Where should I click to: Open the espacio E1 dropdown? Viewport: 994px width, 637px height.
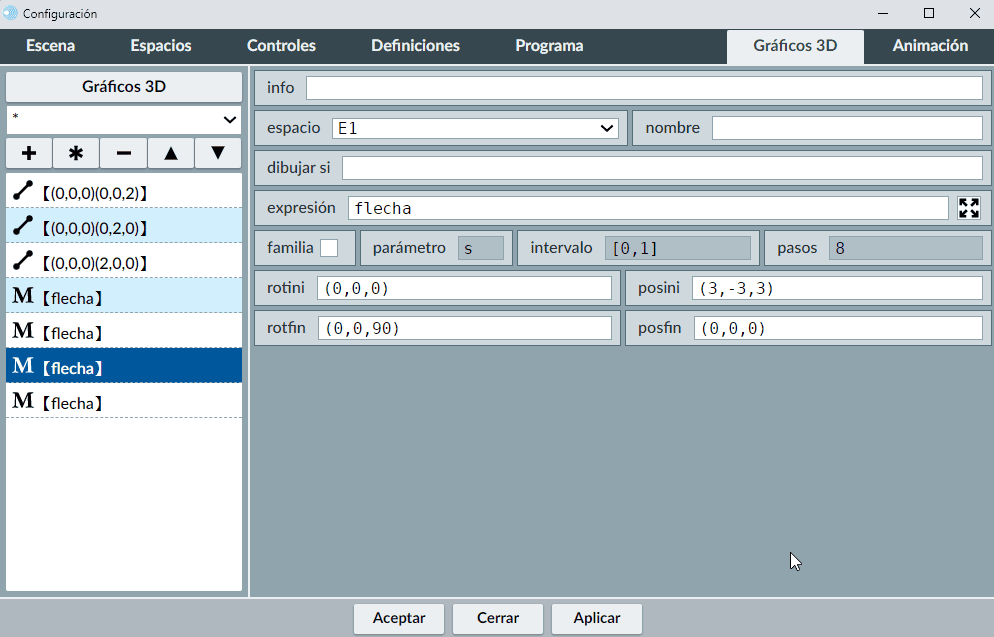(x=477, y=128)
